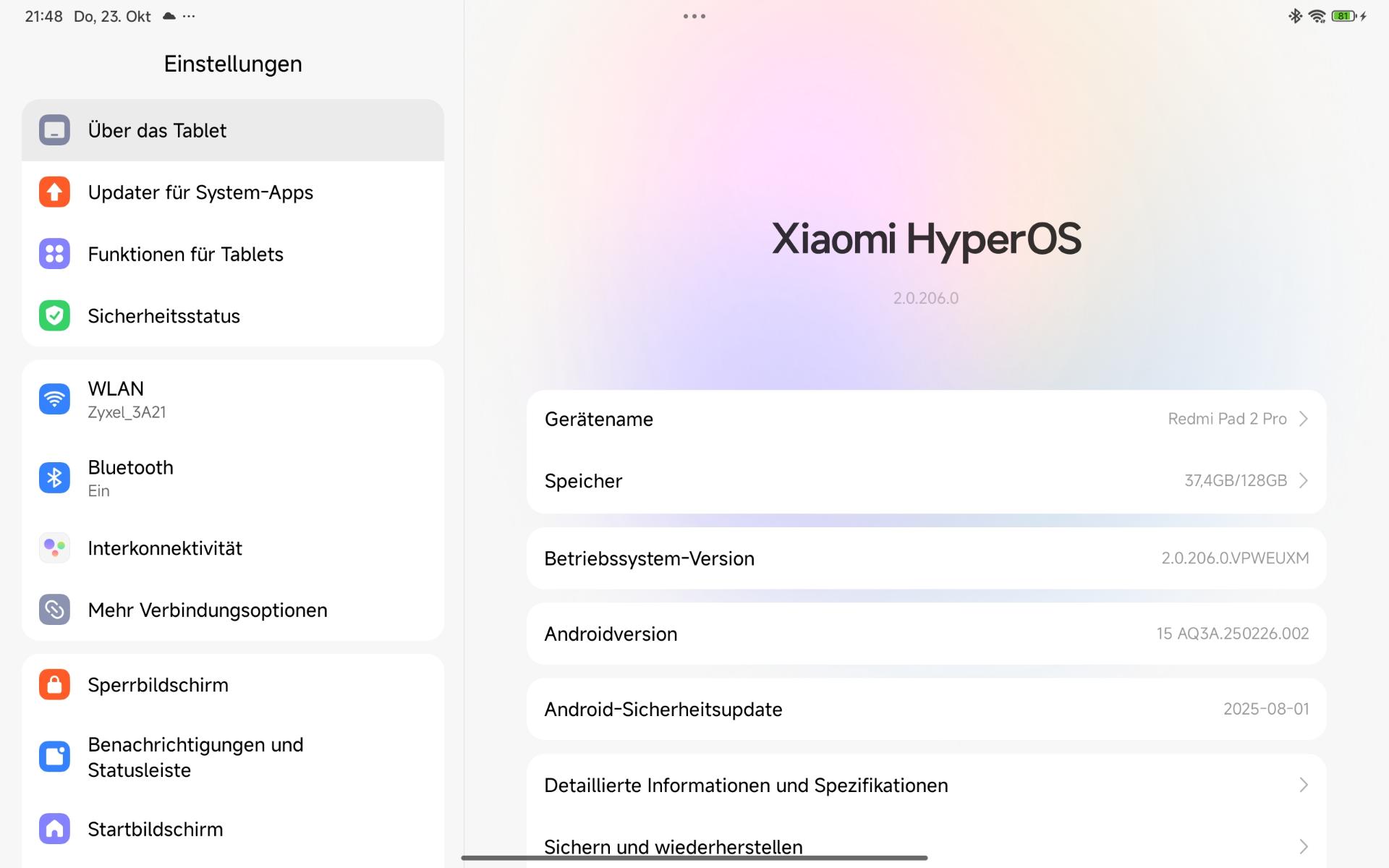
Task: Open Updater für System-Apps orange arrow icon
Action: pos(54,192)
